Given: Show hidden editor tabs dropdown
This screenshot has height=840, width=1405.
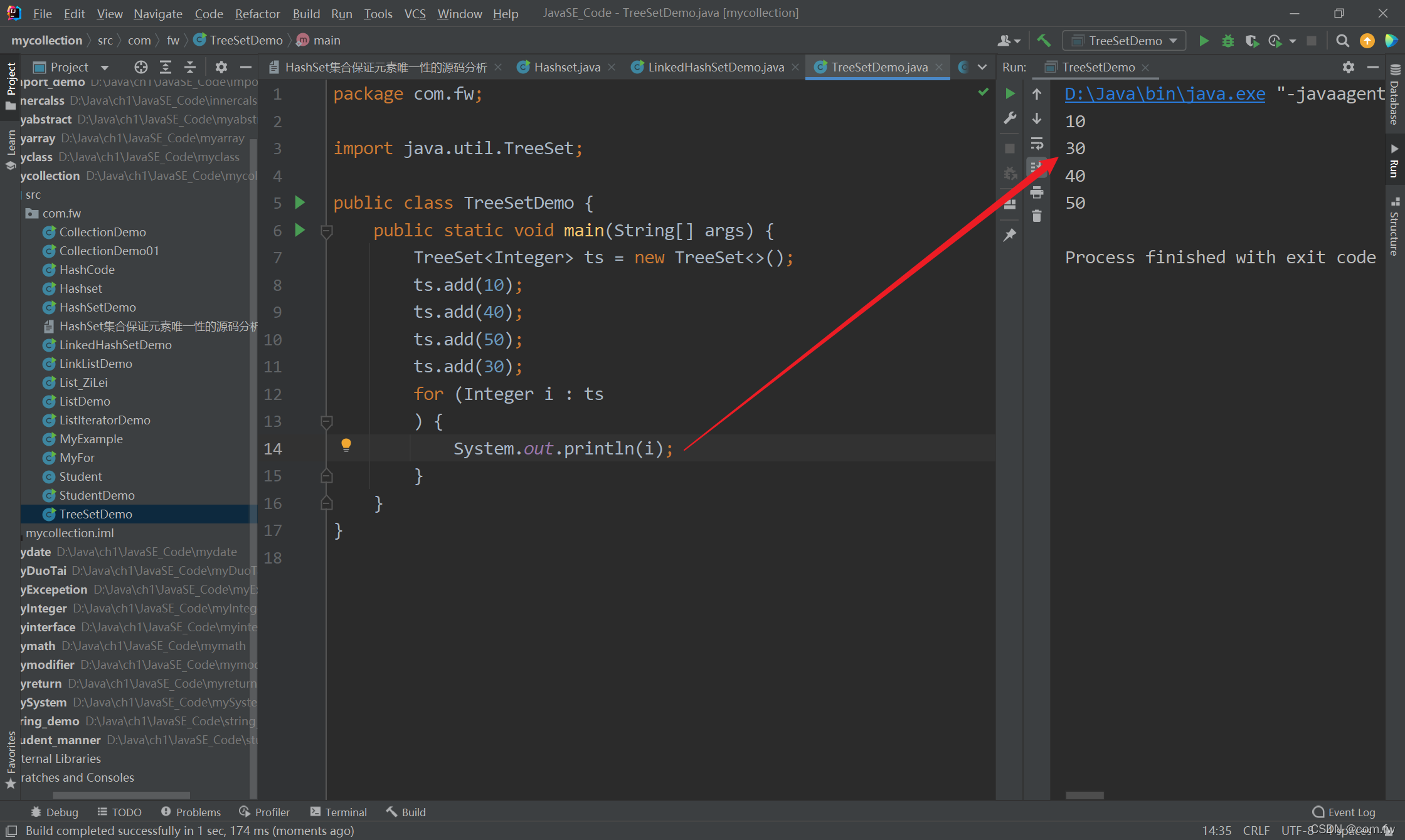Looking at the screenshot, I should tap(982, 67).
